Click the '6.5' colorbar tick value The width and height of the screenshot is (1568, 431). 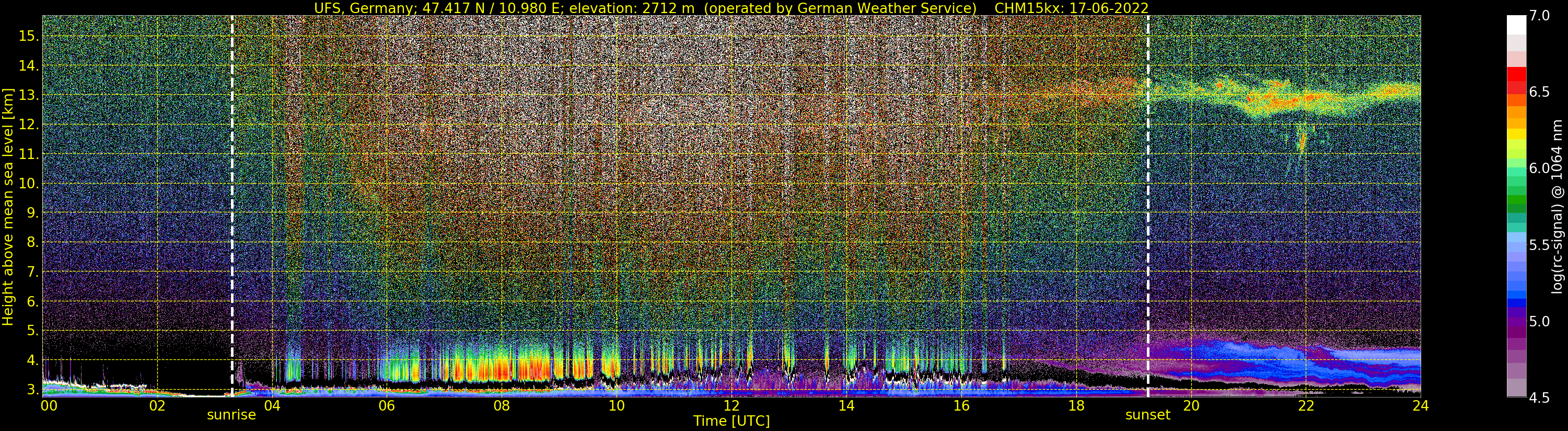click(x=1539, y=92)
